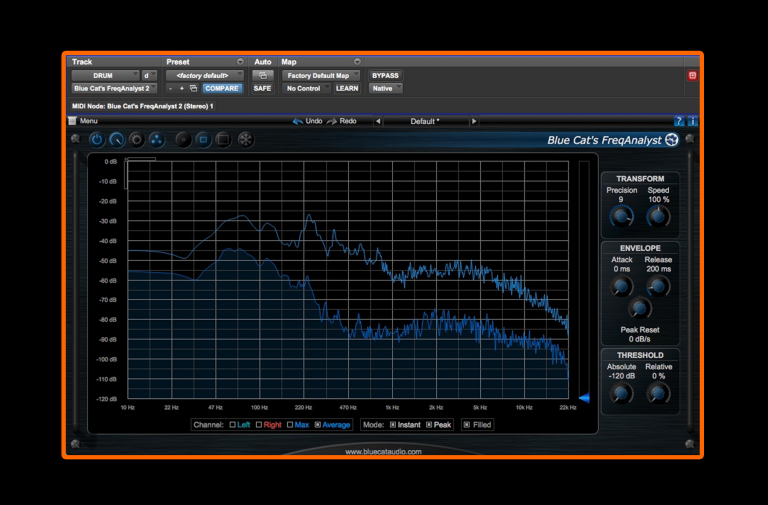
Task: Click the Blue Cat's FreqAnalyst title text
Action: (604, 140)
